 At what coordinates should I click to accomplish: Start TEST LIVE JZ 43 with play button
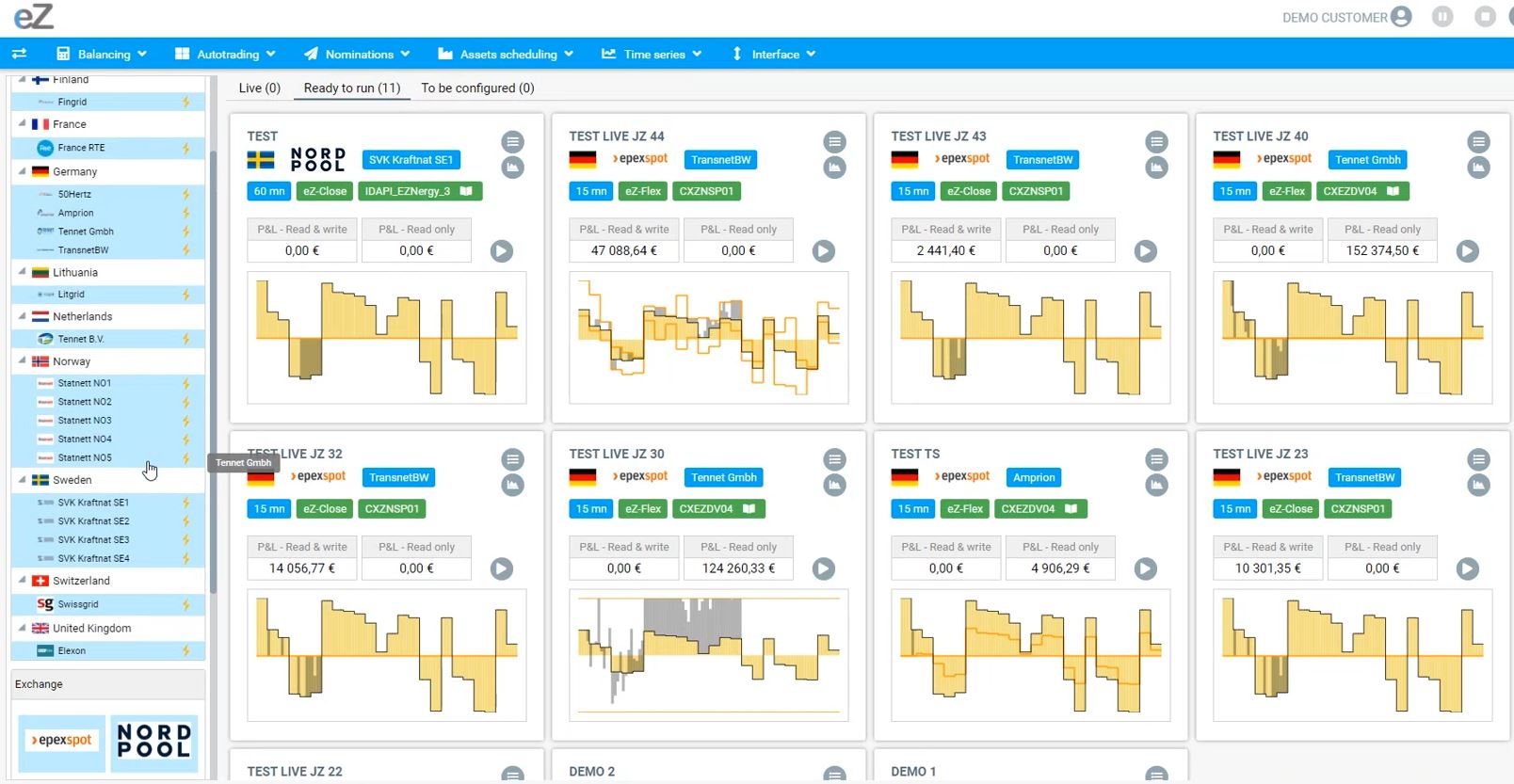click(1146, 251)
